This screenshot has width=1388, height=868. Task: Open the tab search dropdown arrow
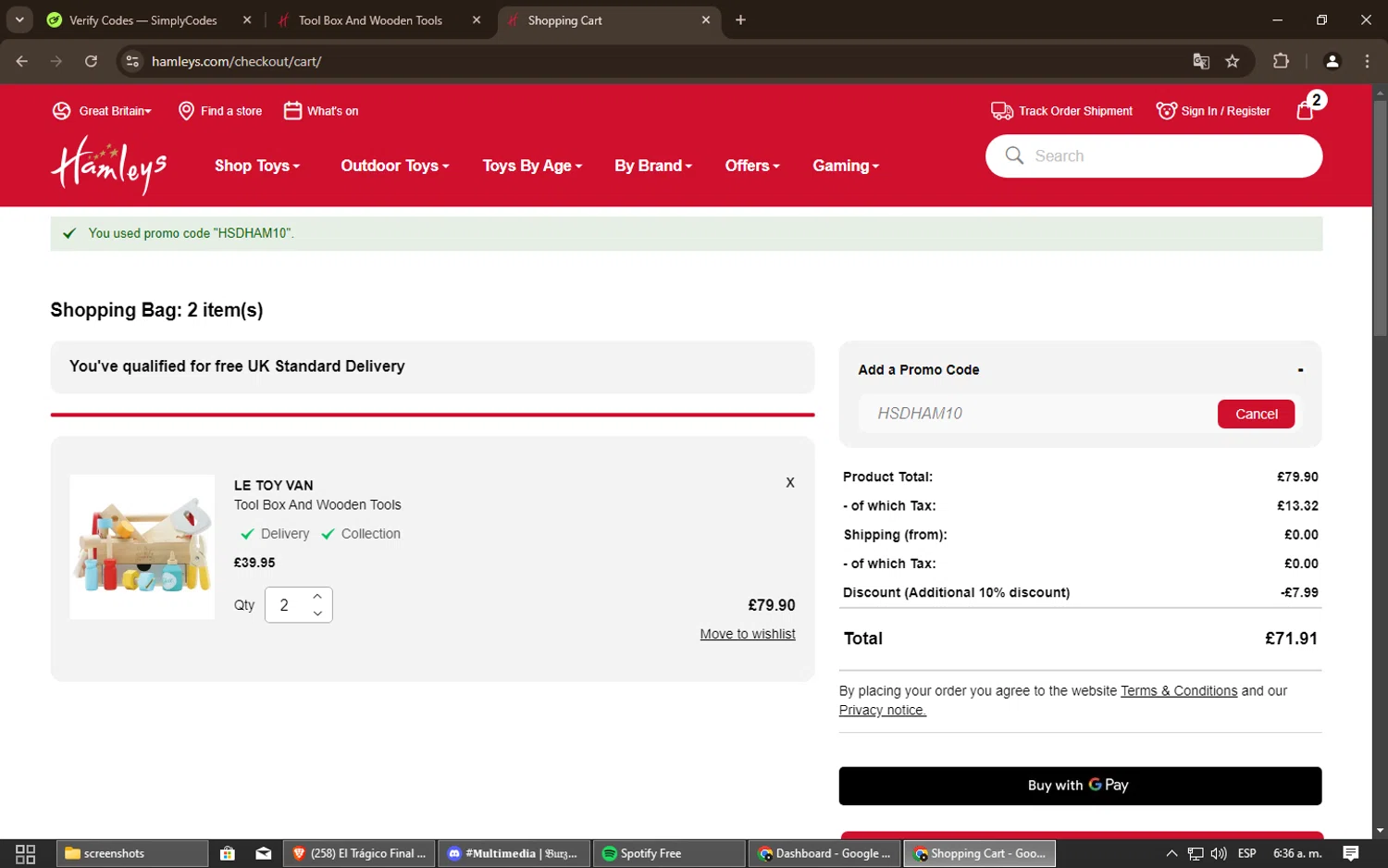point(19,19)
